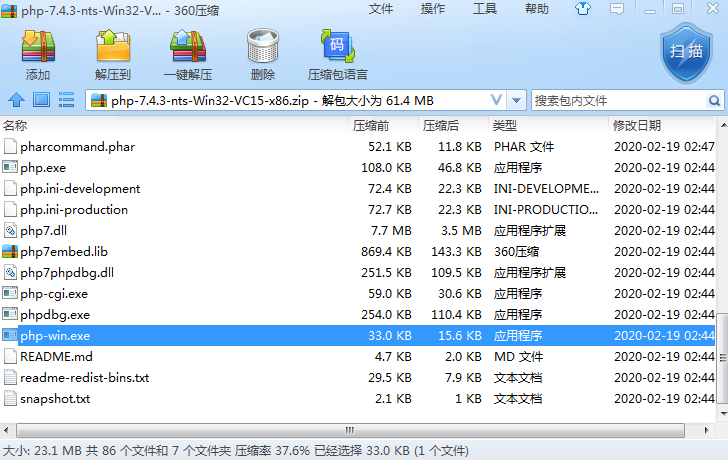Click the MD 文件 type cell
This screenshot has height=460, width=728.
click(518, 356)
